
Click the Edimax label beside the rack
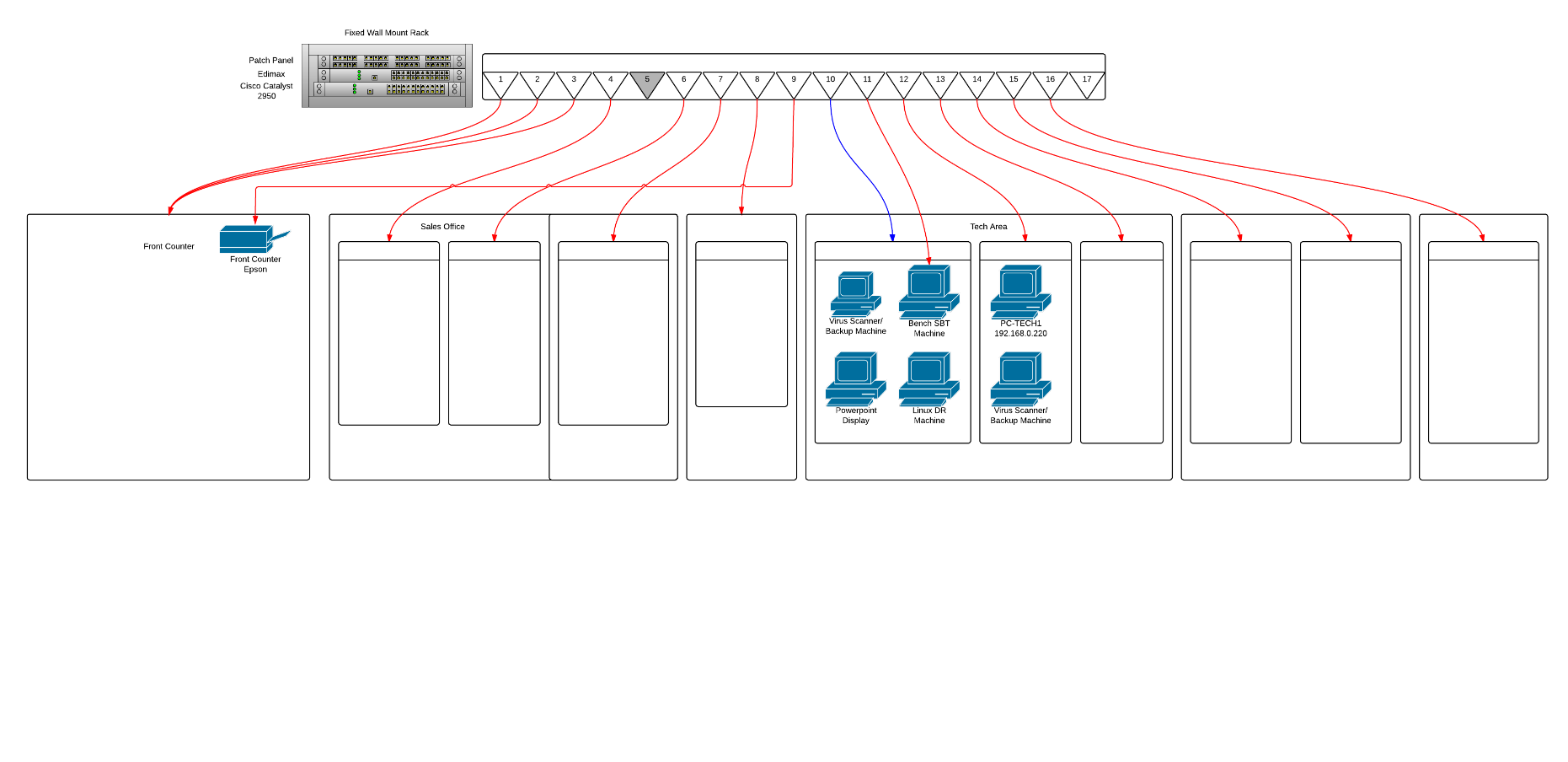pyautogui.click(x=271, y=74)
